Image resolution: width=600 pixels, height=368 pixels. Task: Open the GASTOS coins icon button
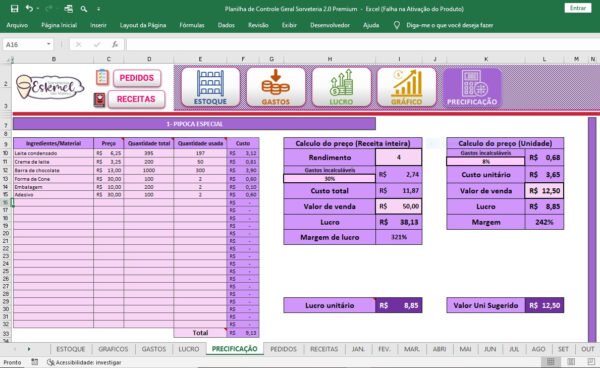[x=276, y=87]
